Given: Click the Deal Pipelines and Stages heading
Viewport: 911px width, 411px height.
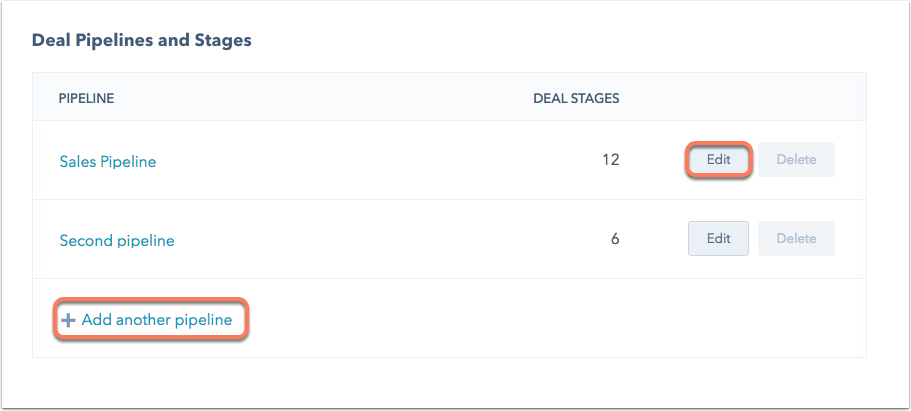Looking at the screenshot, I should (141, 41).
